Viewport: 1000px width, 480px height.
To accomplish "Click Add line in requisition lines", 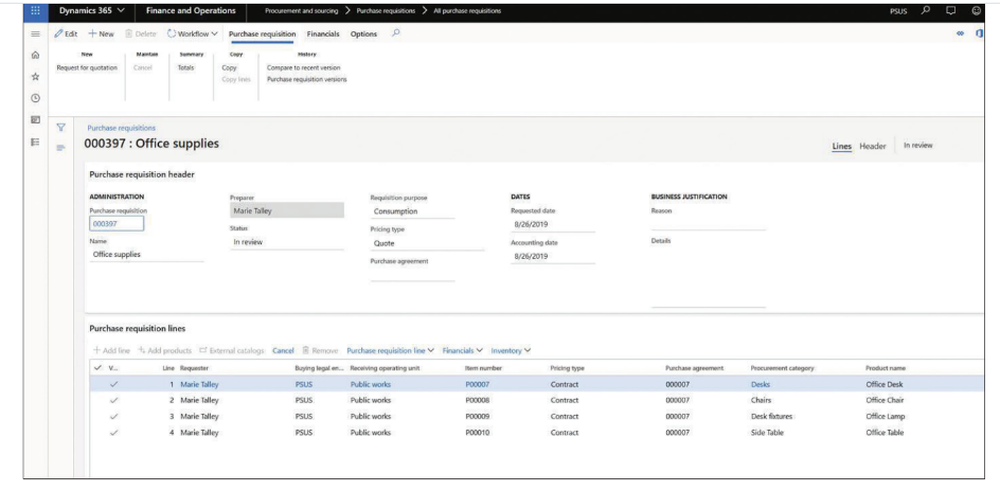I will [112, 351].
